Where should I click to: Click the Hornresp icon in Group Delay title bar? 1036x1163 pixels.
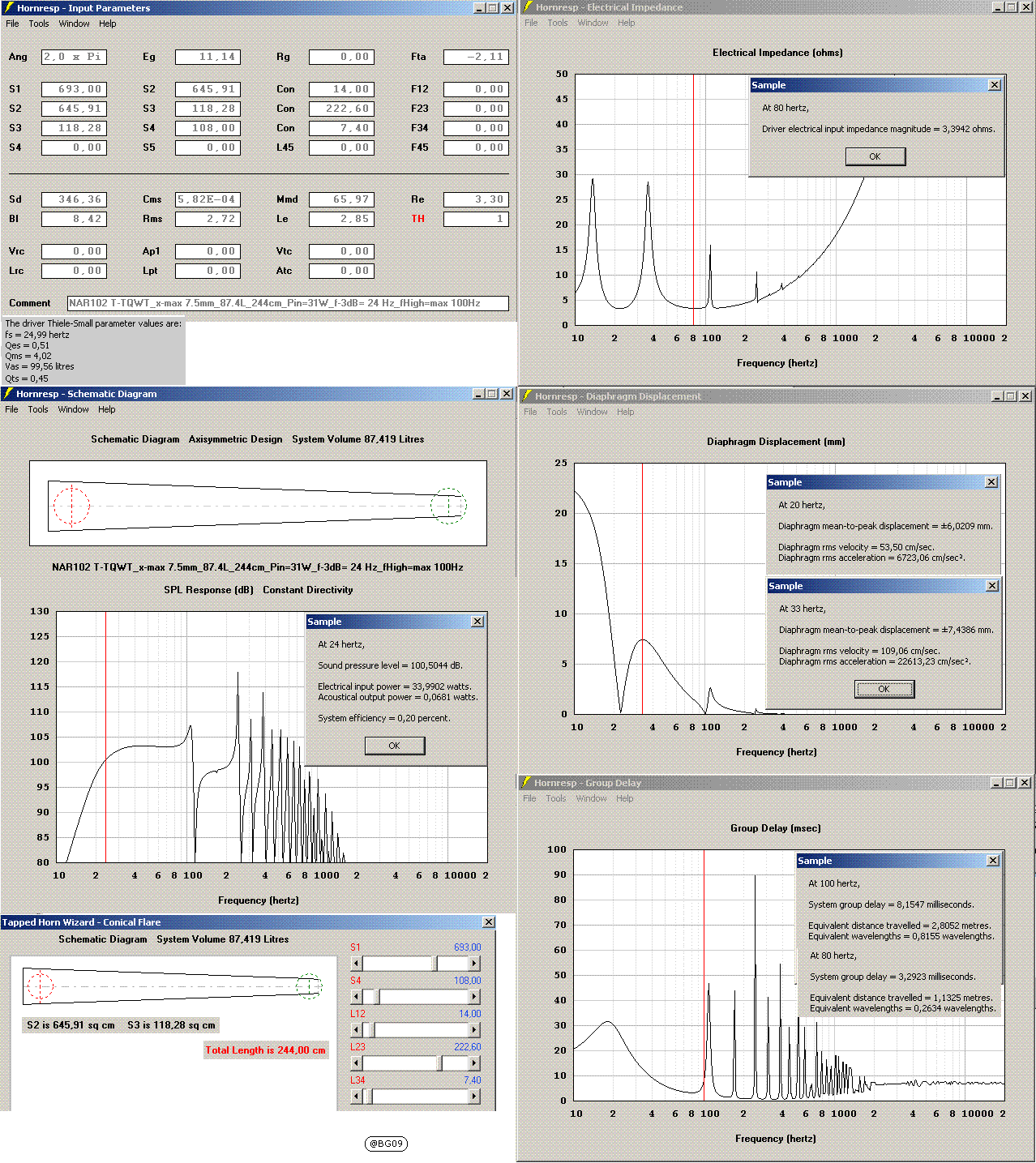(x=525, y=783)
